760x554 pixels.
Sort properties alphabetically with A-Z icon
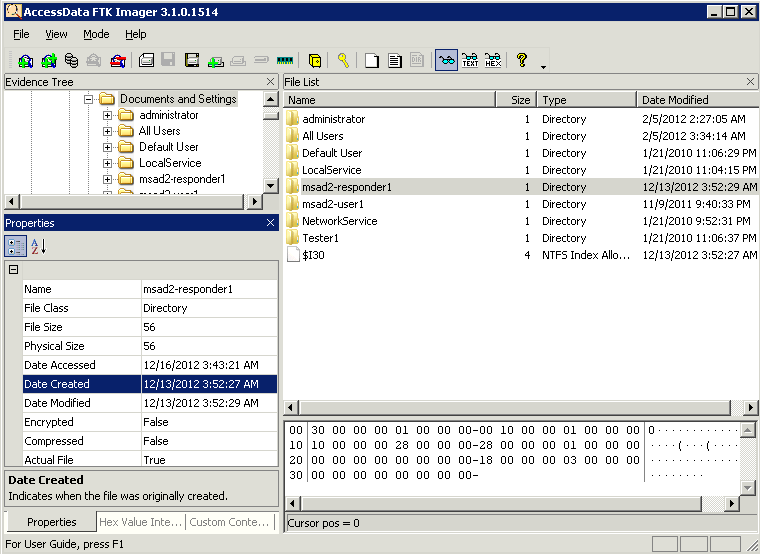[x=38, y=246]
